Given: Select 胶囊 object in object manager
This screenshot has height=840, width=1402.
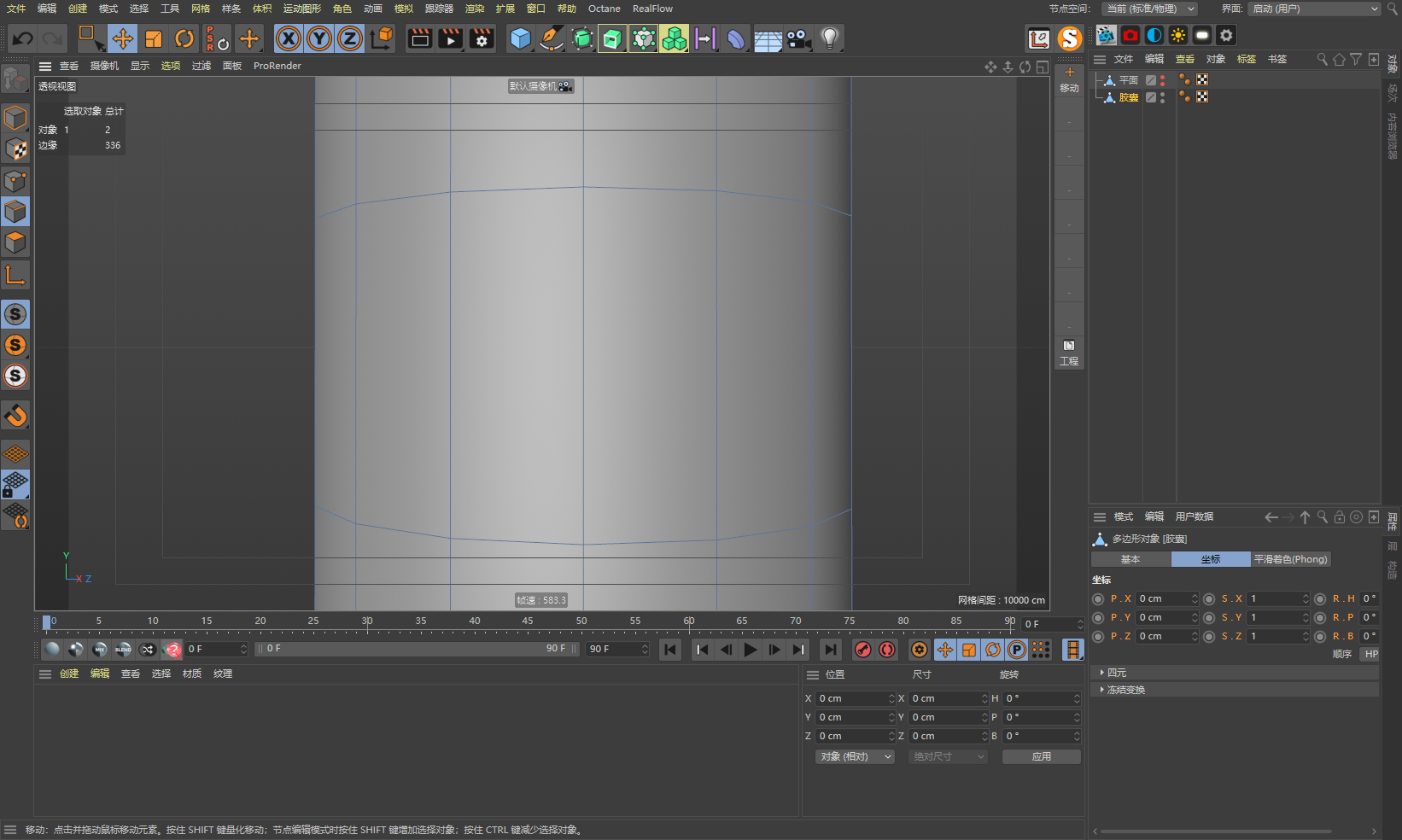Looking at the screenshot, I should (1129, 97).
